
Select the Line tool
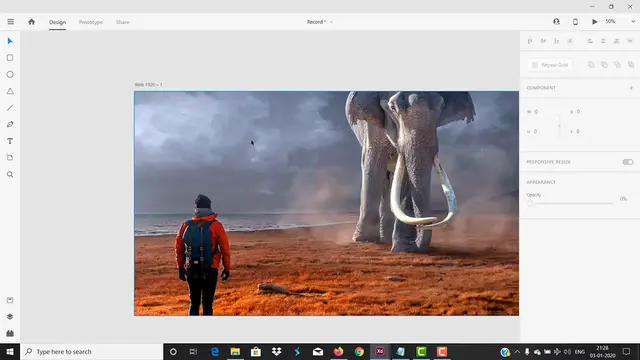[10, 108]
